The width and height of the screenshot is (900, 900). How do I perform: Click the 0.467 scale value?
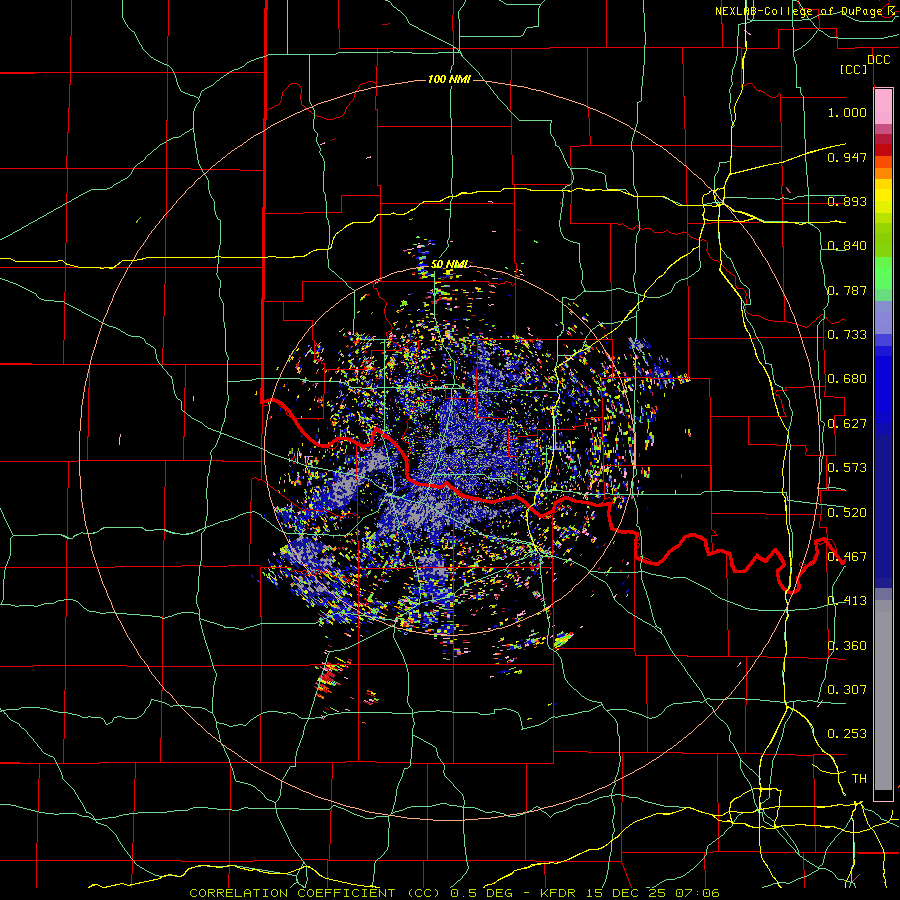coord(847,557)
